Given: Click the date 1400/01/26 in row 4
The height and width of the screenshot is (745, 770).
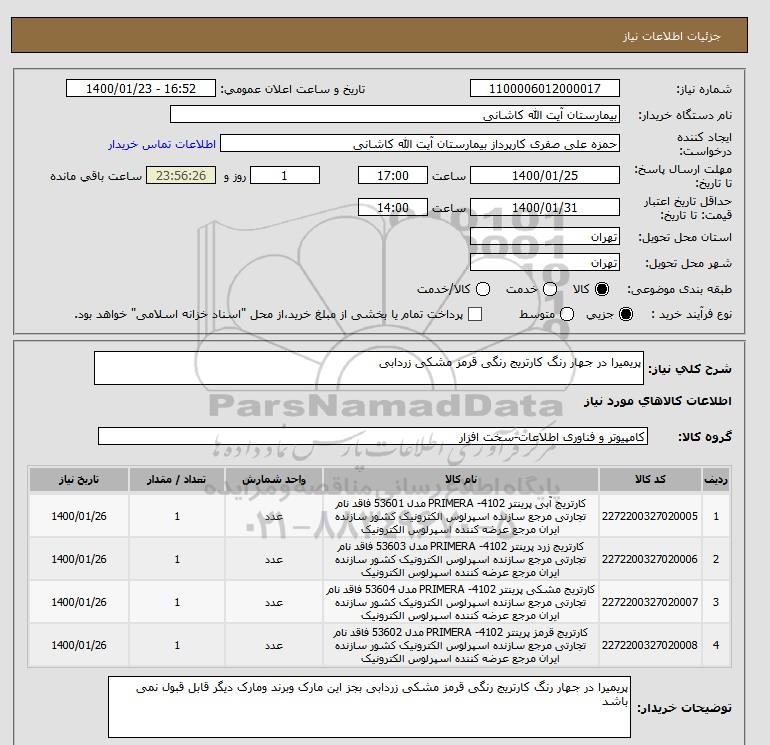Looking at the screenshot, I should [x=79, y=645].
